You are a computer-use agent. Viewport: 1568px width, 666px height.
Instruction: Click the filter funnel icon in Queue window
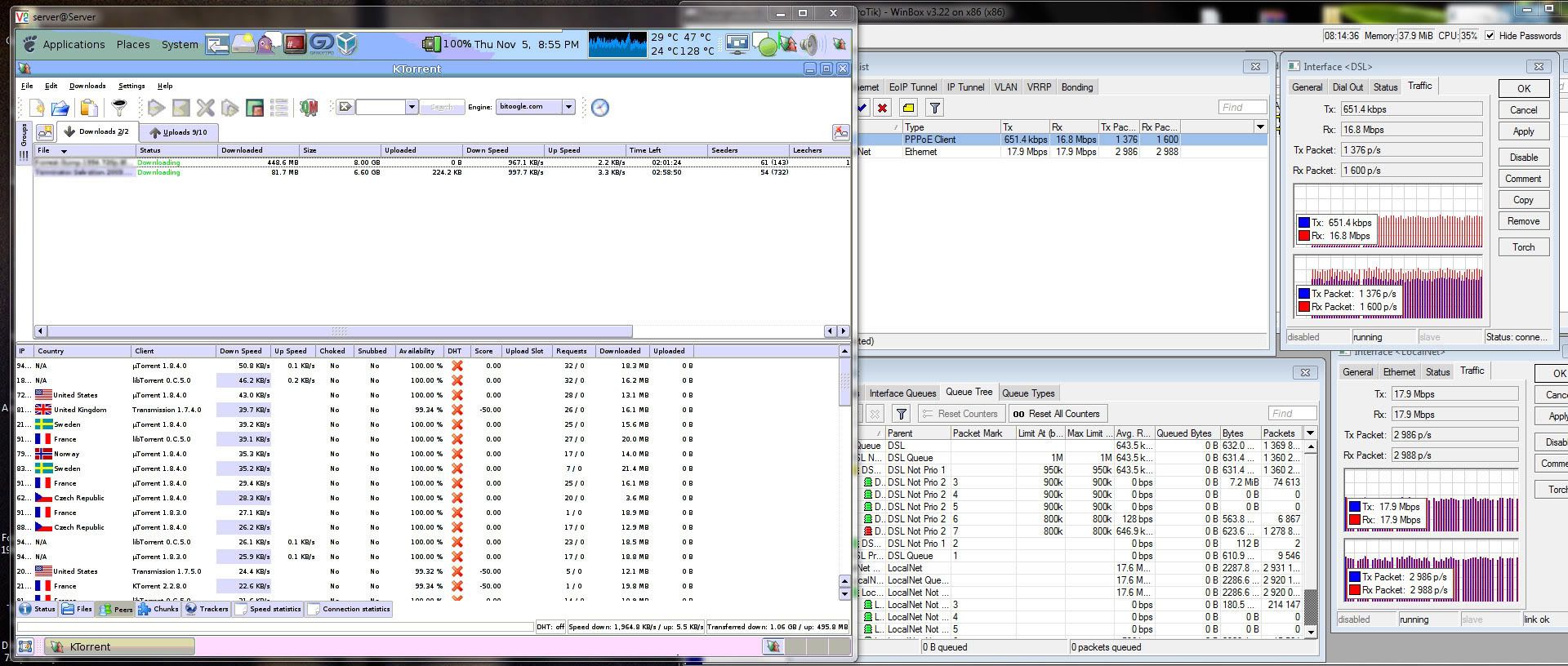[x=901, y=414]
